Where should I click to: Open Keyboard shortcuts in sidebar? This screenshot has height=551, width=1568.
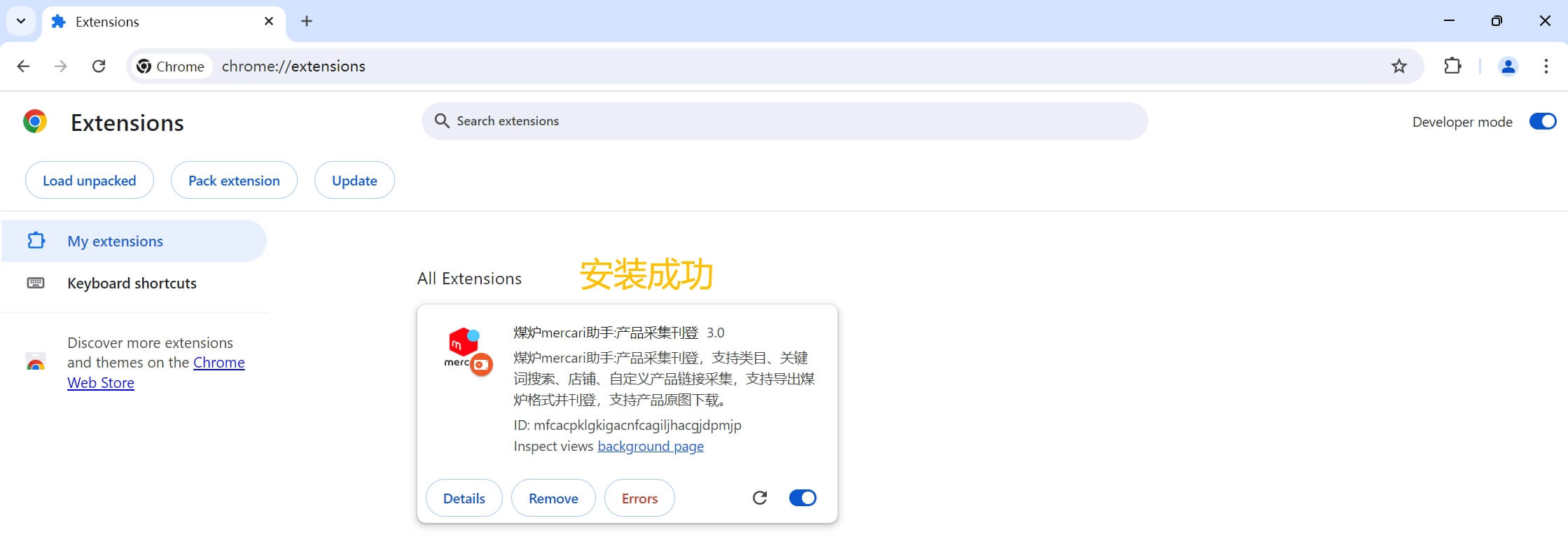tap(134, 283)
